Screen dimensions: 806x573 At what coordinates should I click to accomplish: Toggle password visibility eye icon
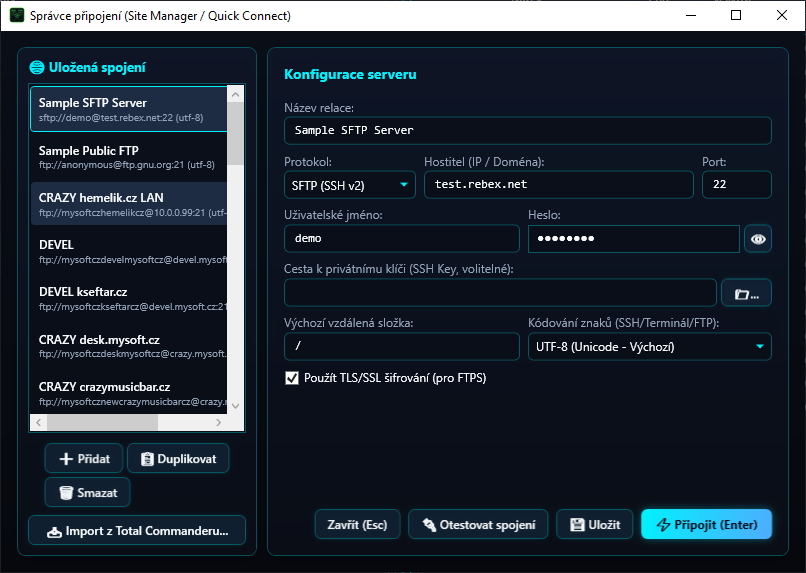(x=758, y=239)
